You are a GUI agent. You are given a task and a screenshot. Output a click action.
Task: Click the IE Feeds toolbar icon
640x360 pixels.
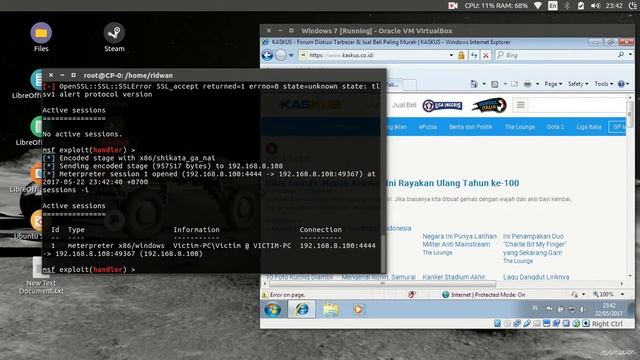495,84
